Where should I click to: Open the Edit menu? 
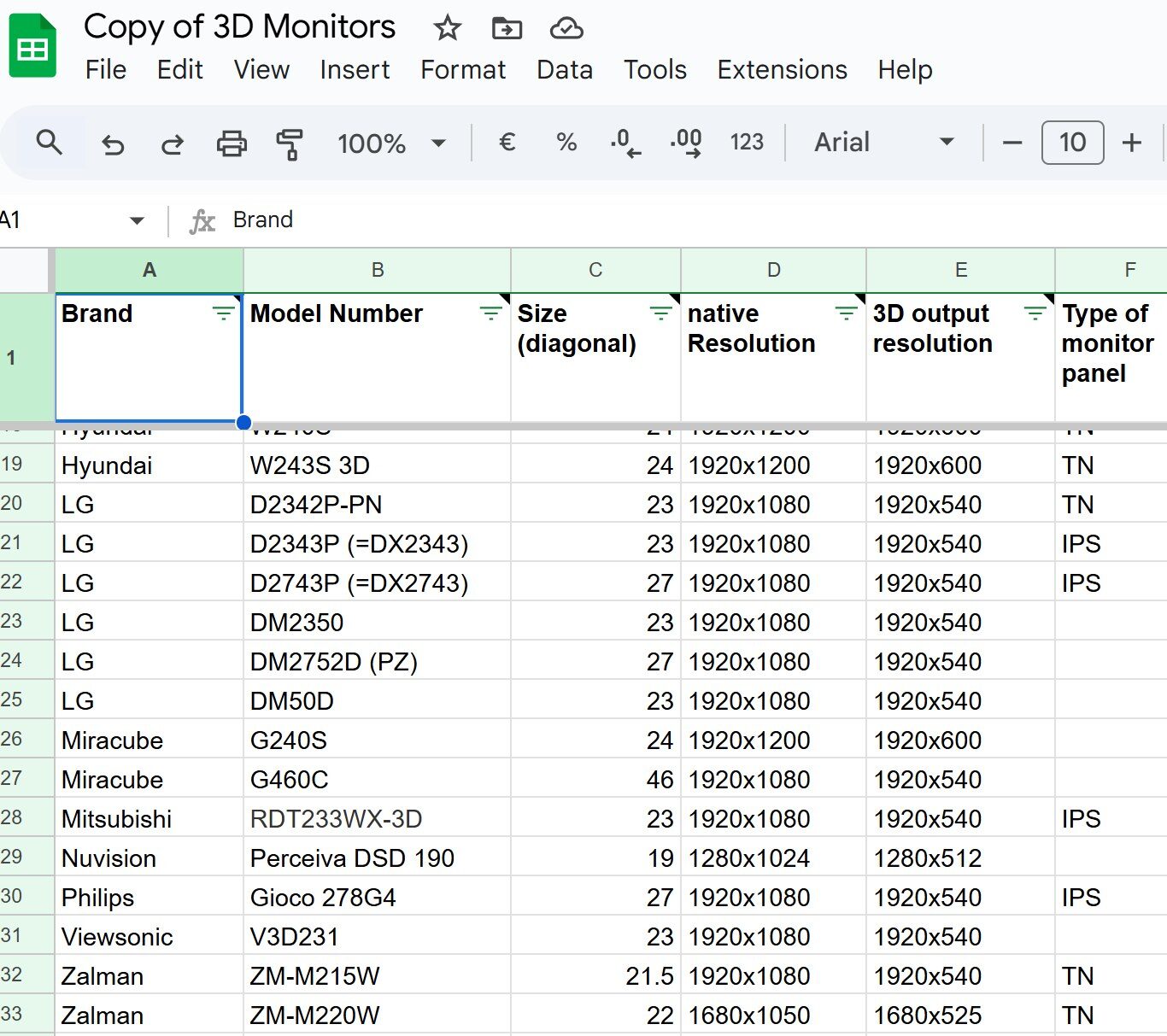(180, 70)
